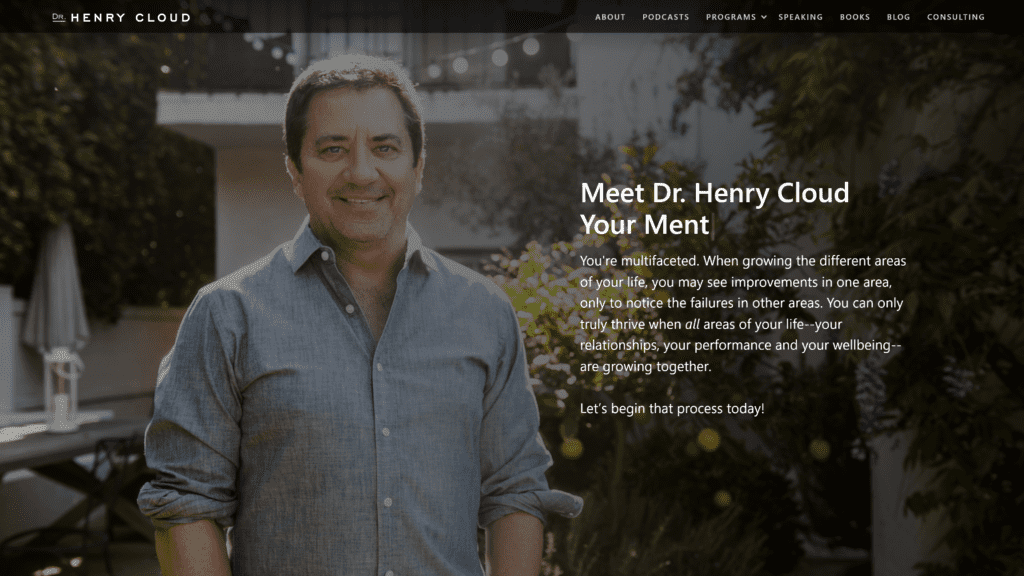The image size is (1024, 576).
Task: Click the animated "Your Ment" headline text
Action: [x=645, y=225]
